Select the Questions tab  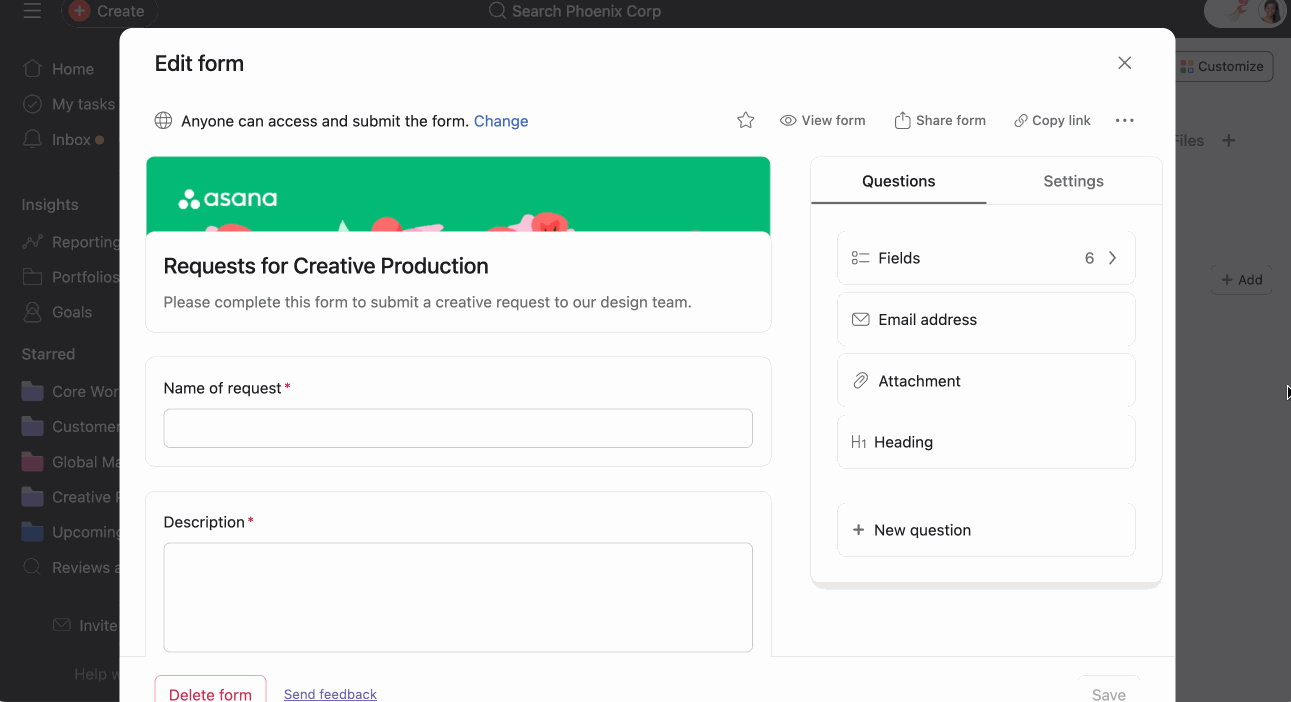(x=897, y=181)
